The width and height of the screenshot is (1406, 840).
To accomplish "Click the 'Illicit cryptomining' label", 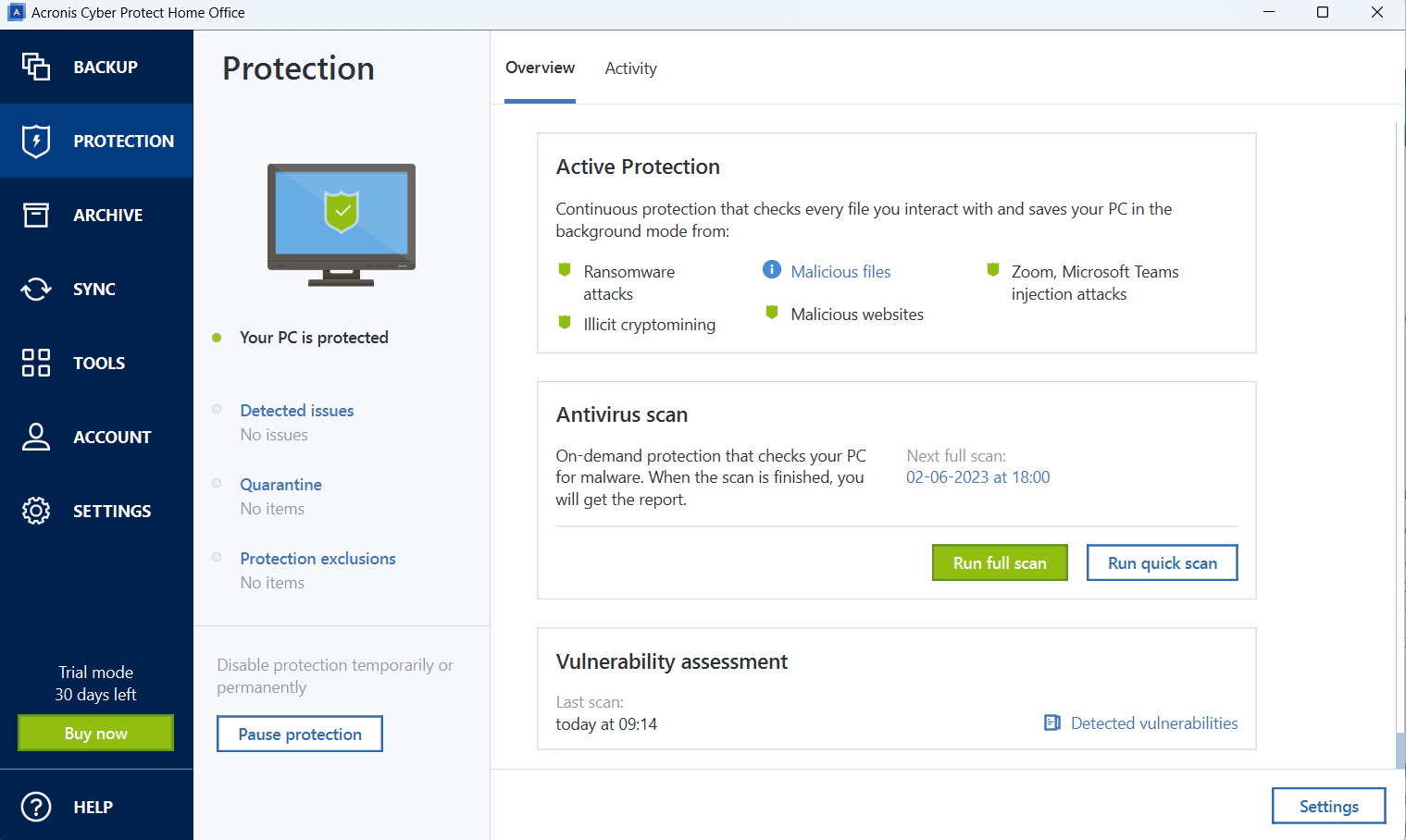I will pyautogui.click(x=649, y=324).
